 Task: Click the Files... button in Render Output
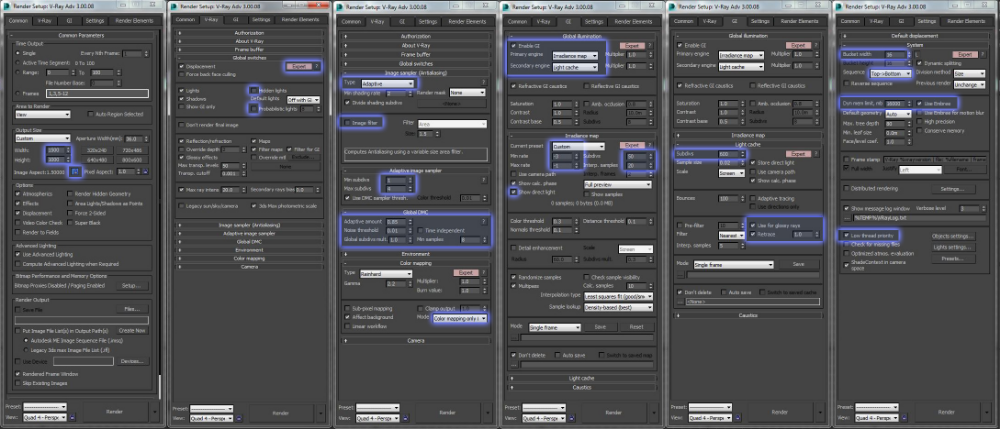(x=132, y=309)
